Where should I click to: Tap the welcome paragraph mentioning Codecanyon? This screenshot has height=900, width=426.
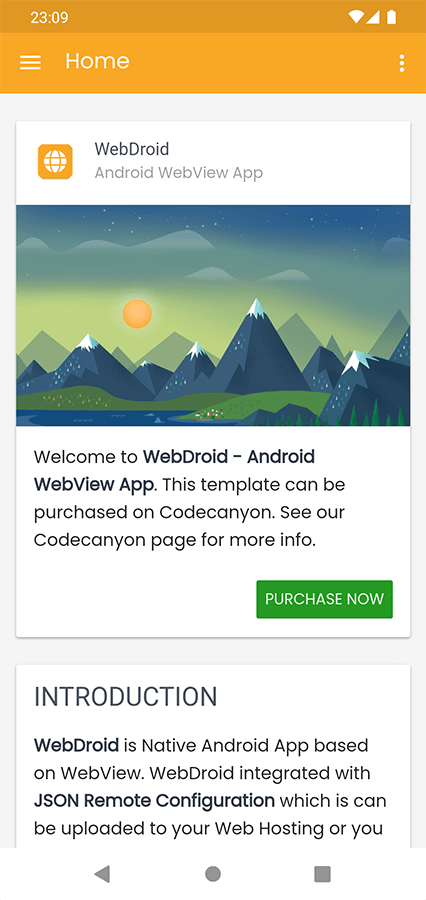point(189,498)
